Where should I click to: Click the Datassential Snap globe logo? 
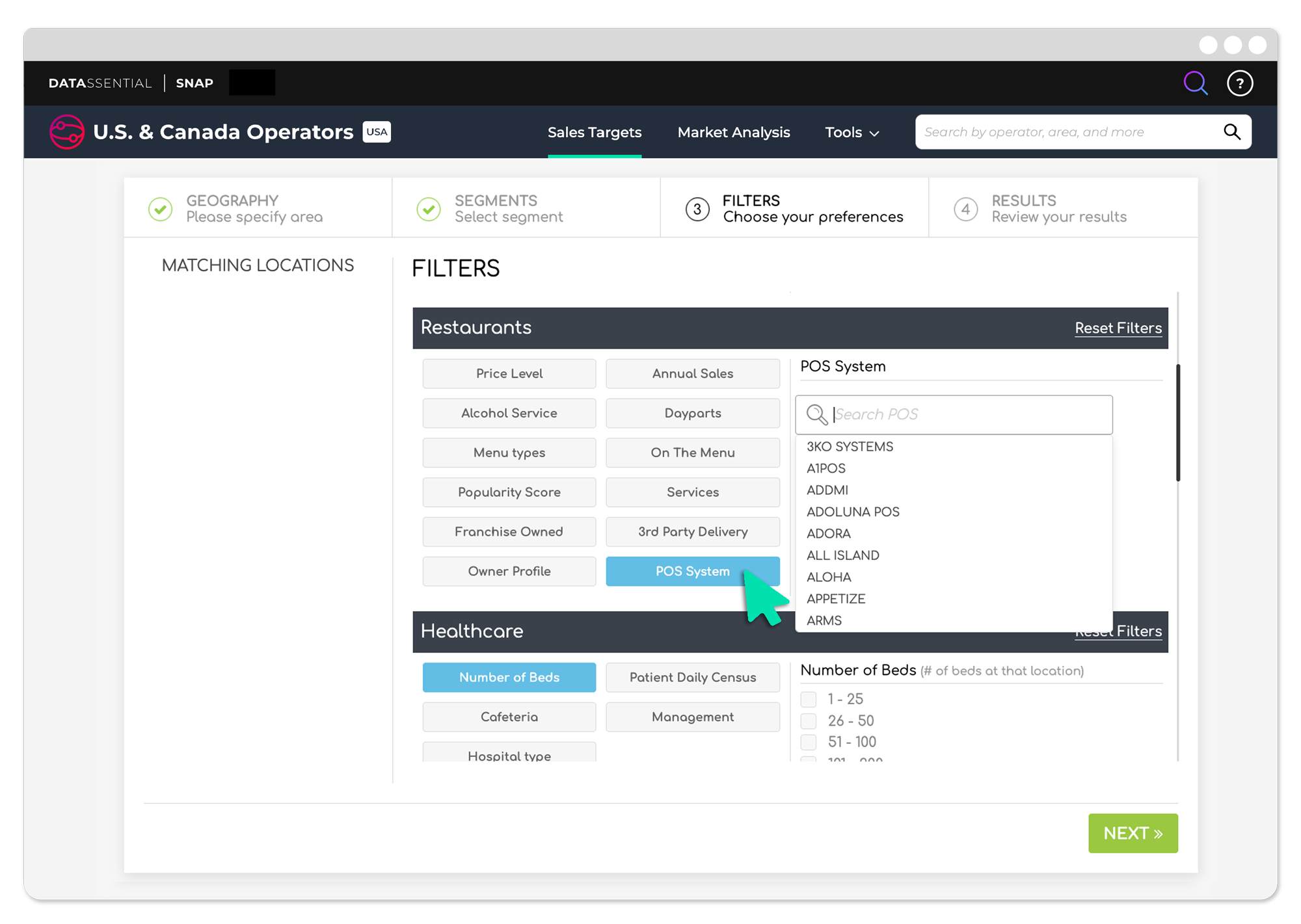coord(67,132)
